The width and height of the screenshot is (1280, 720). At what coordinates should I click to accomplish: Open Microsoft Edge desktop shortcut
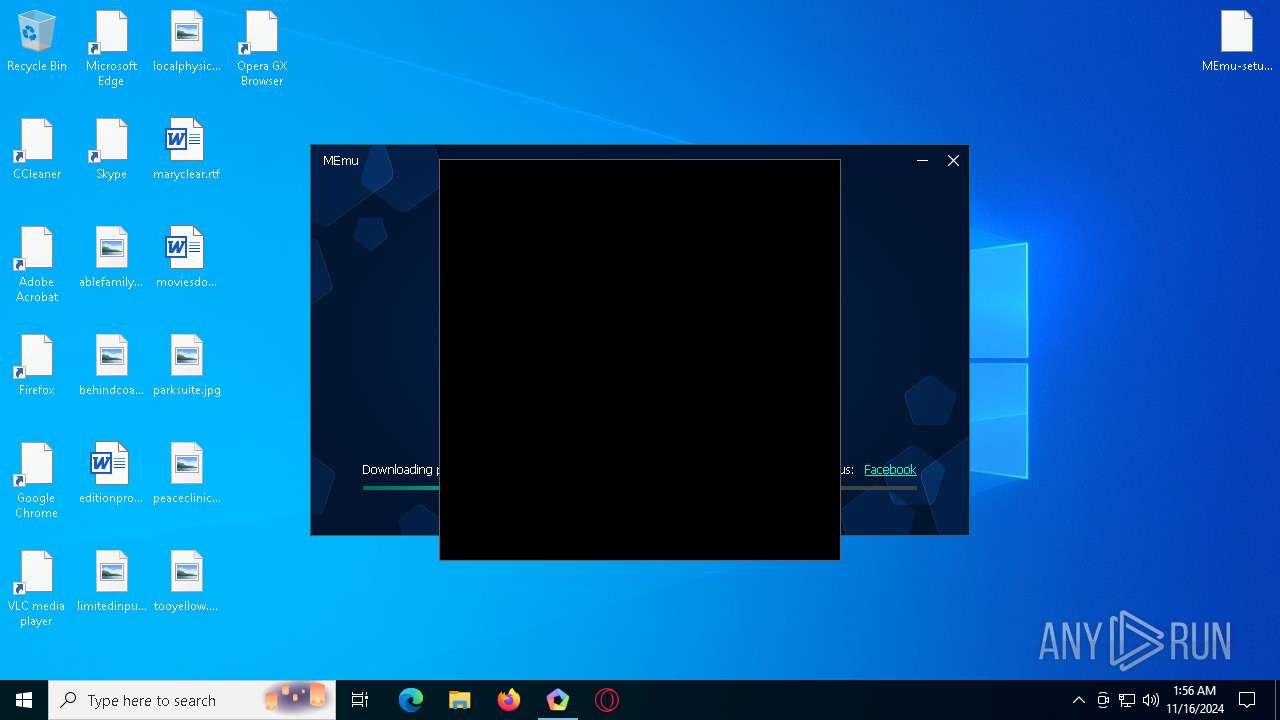pyautogui.click(x=111, y=49)
